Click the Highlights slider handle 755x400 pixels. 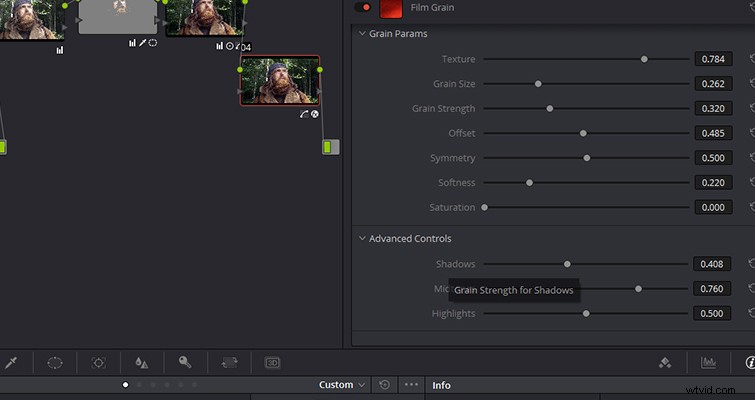point(586,314)
